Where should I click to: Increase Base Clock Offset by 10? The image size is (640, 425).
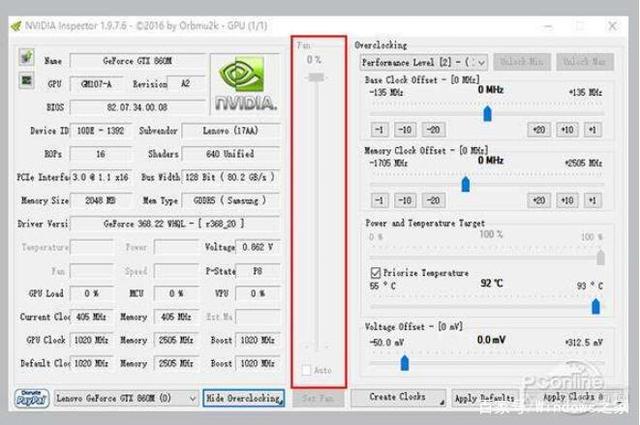[x=567, y=130]
